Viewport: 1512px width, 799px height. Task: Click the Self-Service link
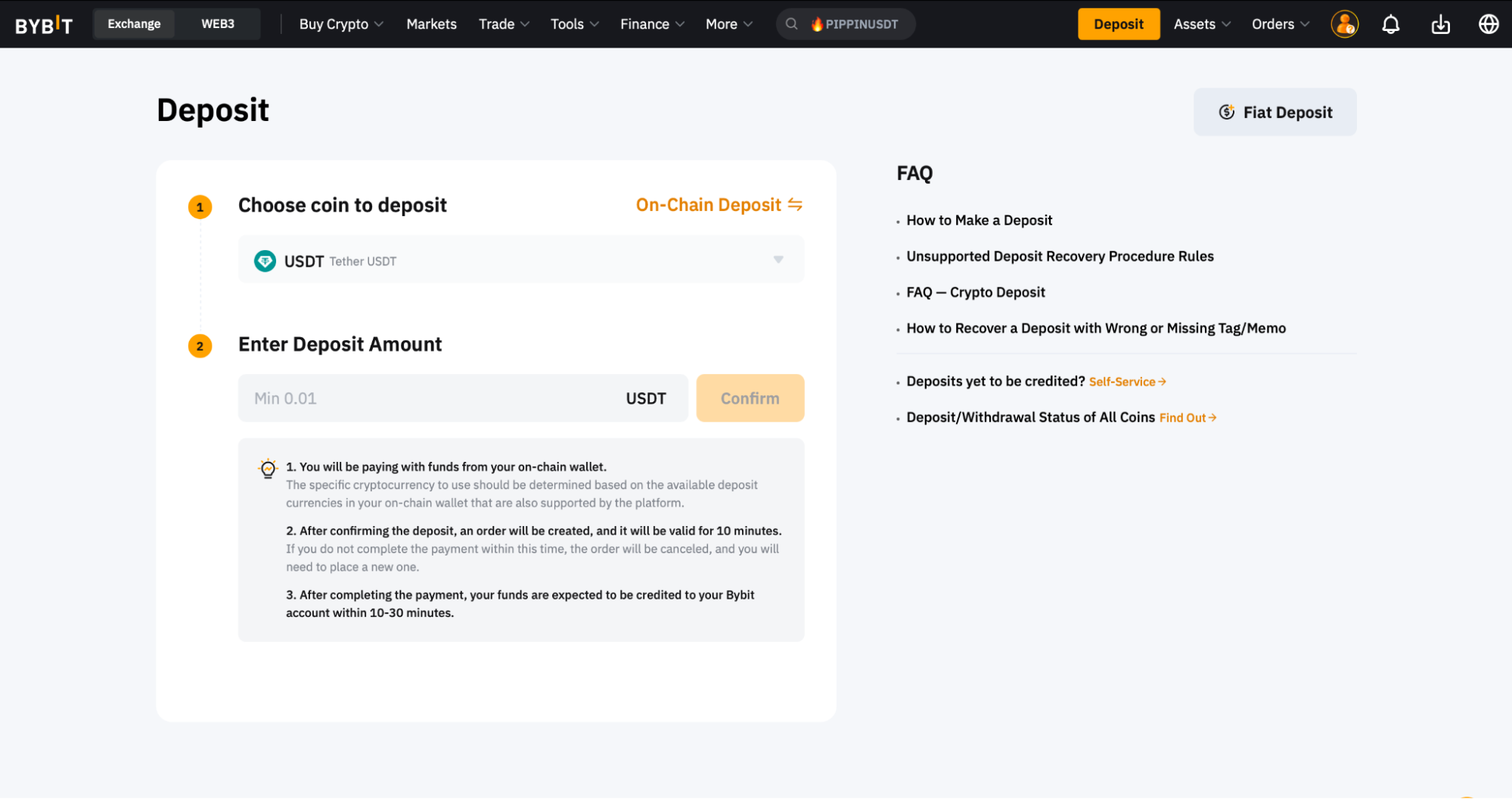1126,382
